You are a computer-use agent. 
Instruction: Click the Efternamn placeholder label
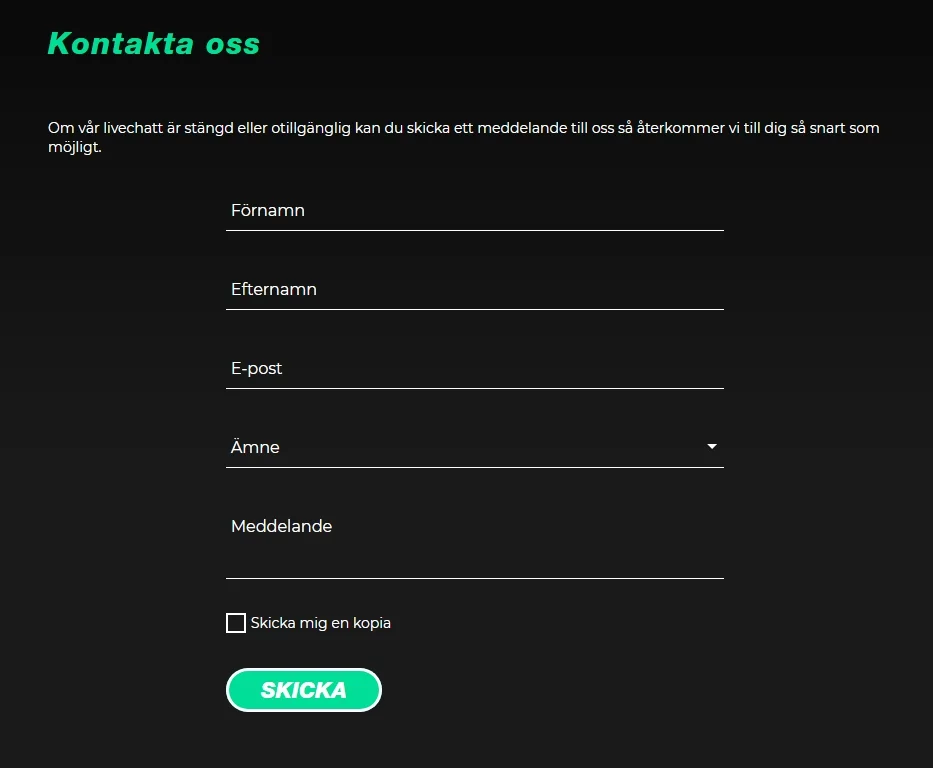point(274,290)
